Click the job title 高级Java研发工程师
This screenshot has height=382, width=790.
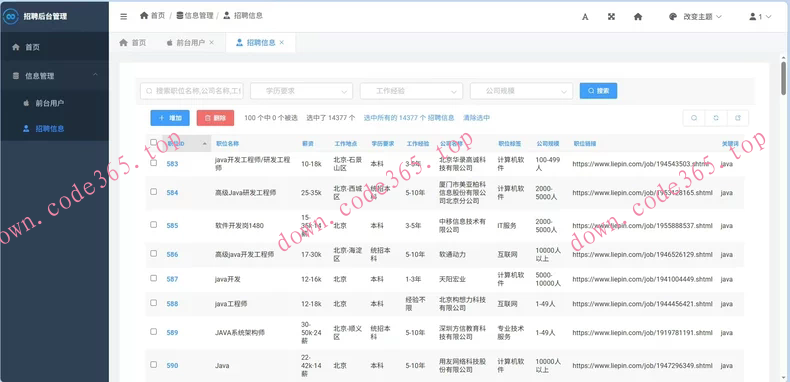[245, 193]
